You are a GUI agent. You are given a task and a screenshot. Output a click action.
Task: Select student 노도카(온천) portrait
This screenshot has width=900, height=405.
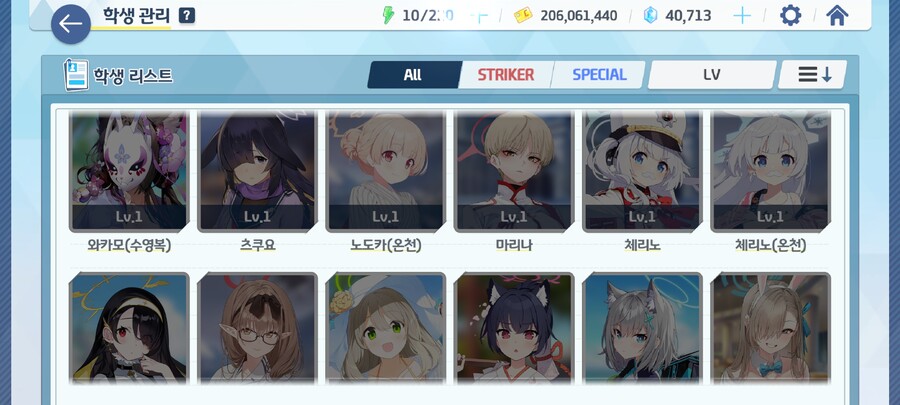[386, 172]
